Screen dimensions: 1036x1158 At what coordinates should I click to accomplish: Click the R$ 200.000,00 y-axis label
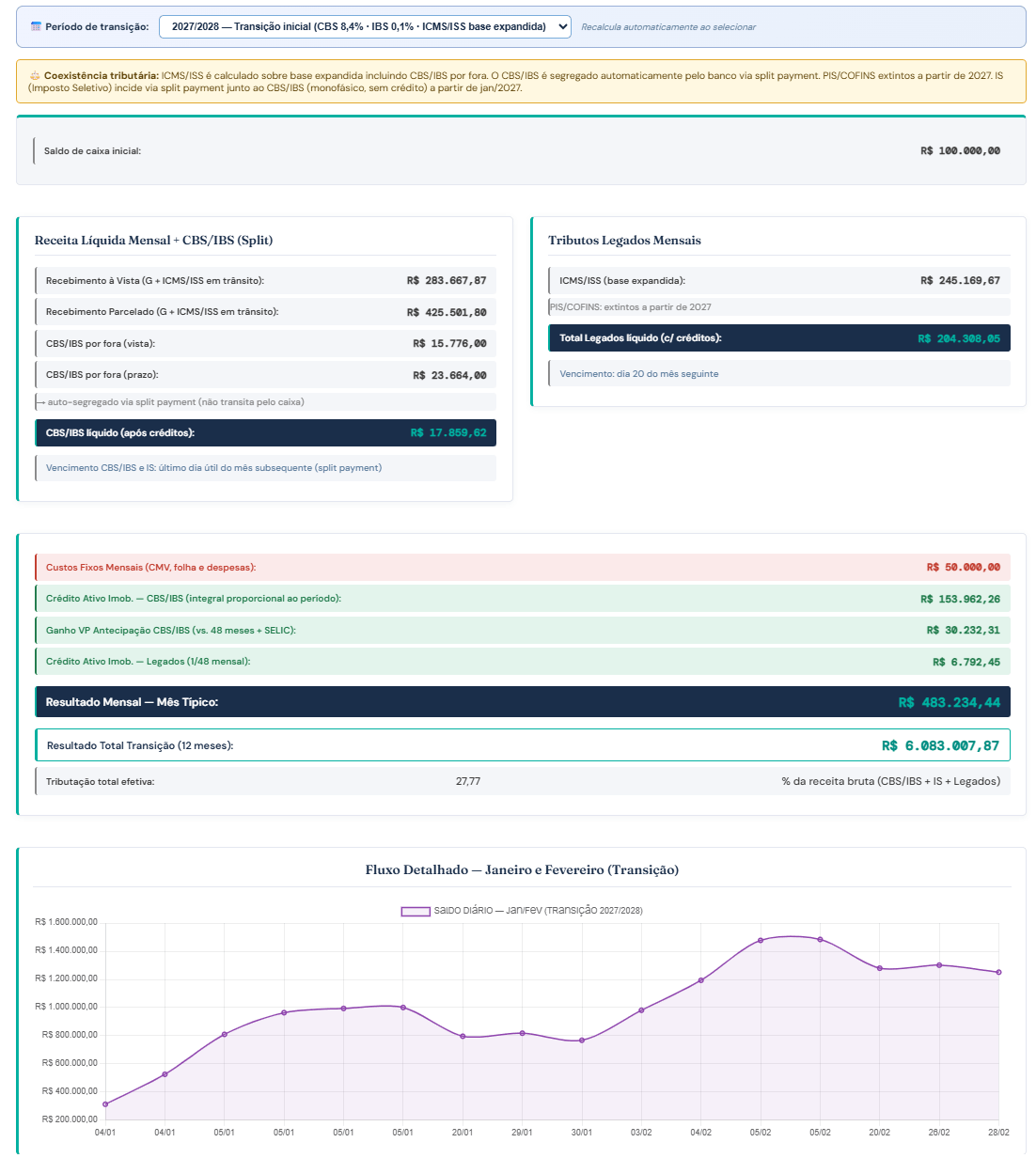tap(70, 1119)
